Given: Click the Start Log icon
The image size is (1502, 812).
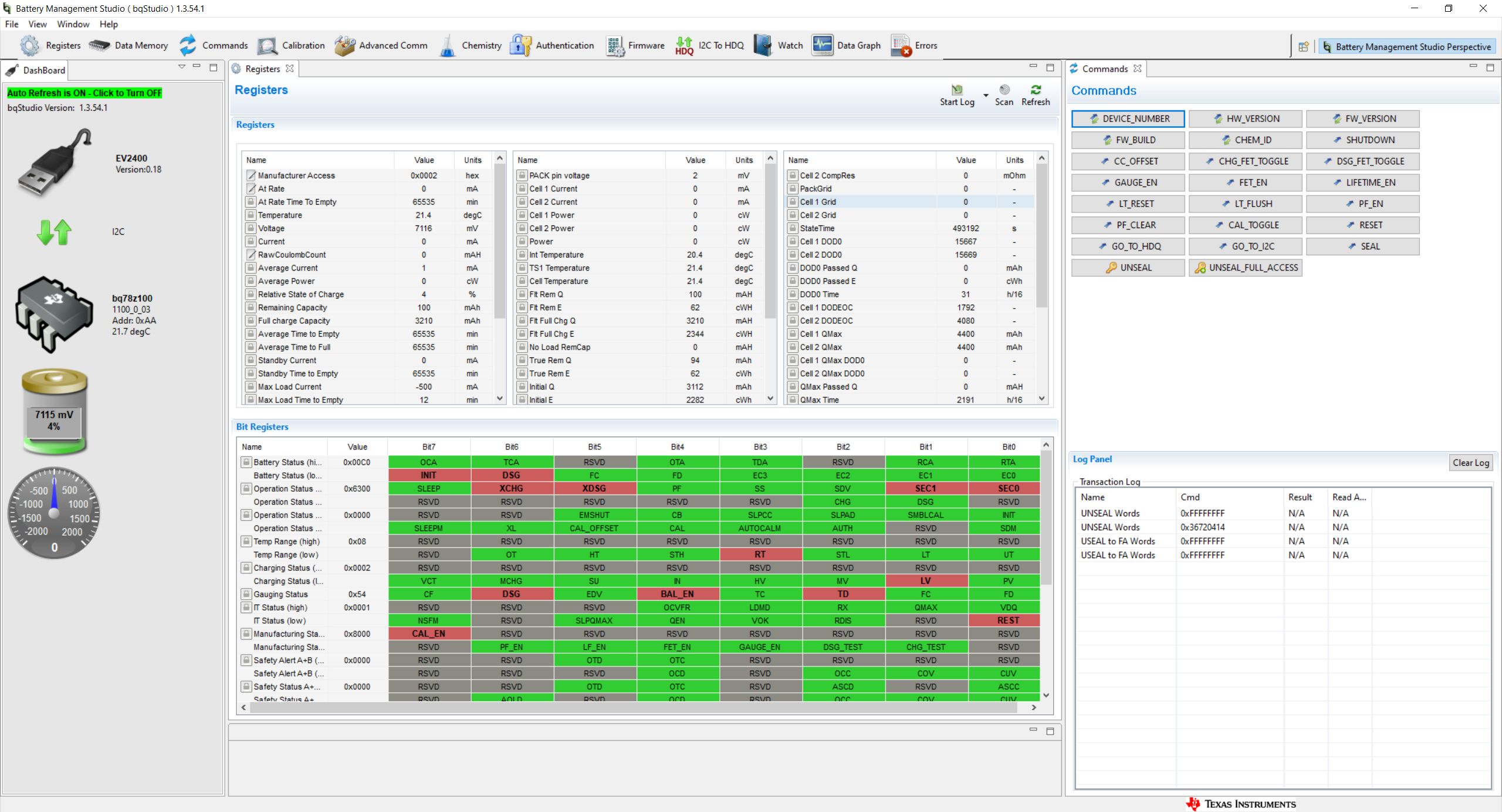Looking at the screenshot, I should [957, 90].
